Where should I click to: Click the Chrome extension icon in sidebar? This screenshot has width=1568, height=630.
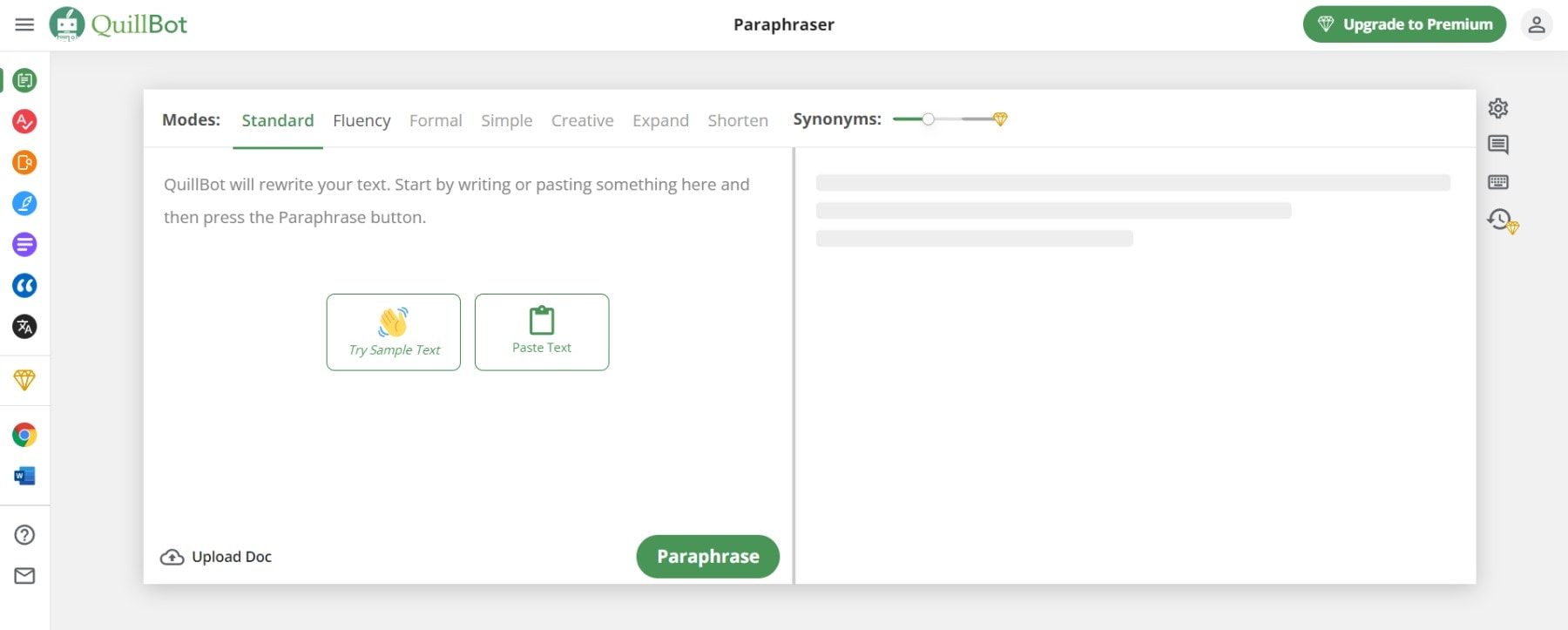coord(24,435)
